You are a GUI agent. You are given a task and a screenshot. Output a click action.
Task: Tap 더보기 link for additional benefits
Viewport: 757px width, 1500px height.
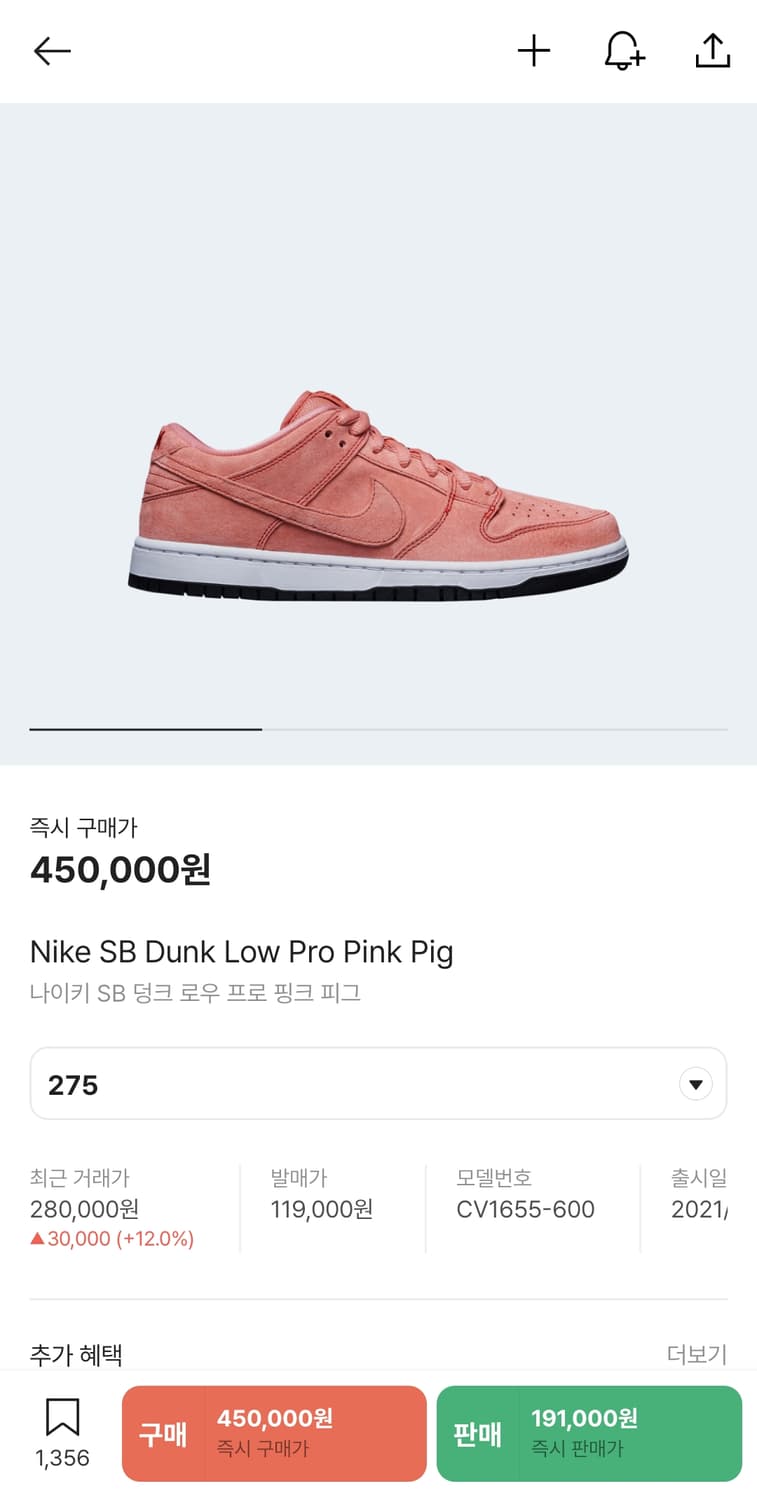coord(696,1354)
